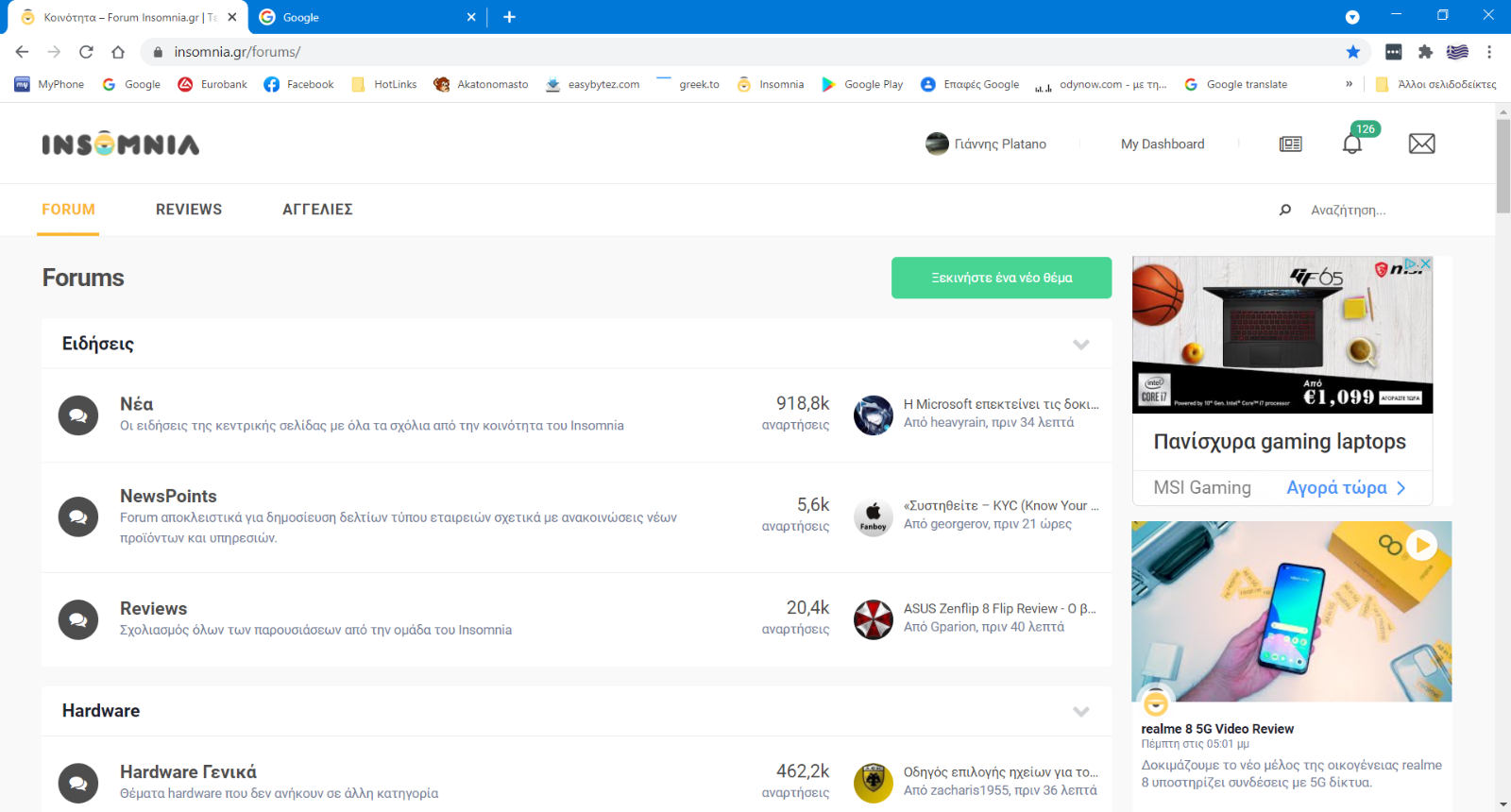The image size is (1511, 812).
Task: Open the Chrome three-dot menu
Action: click(1488, 52)
